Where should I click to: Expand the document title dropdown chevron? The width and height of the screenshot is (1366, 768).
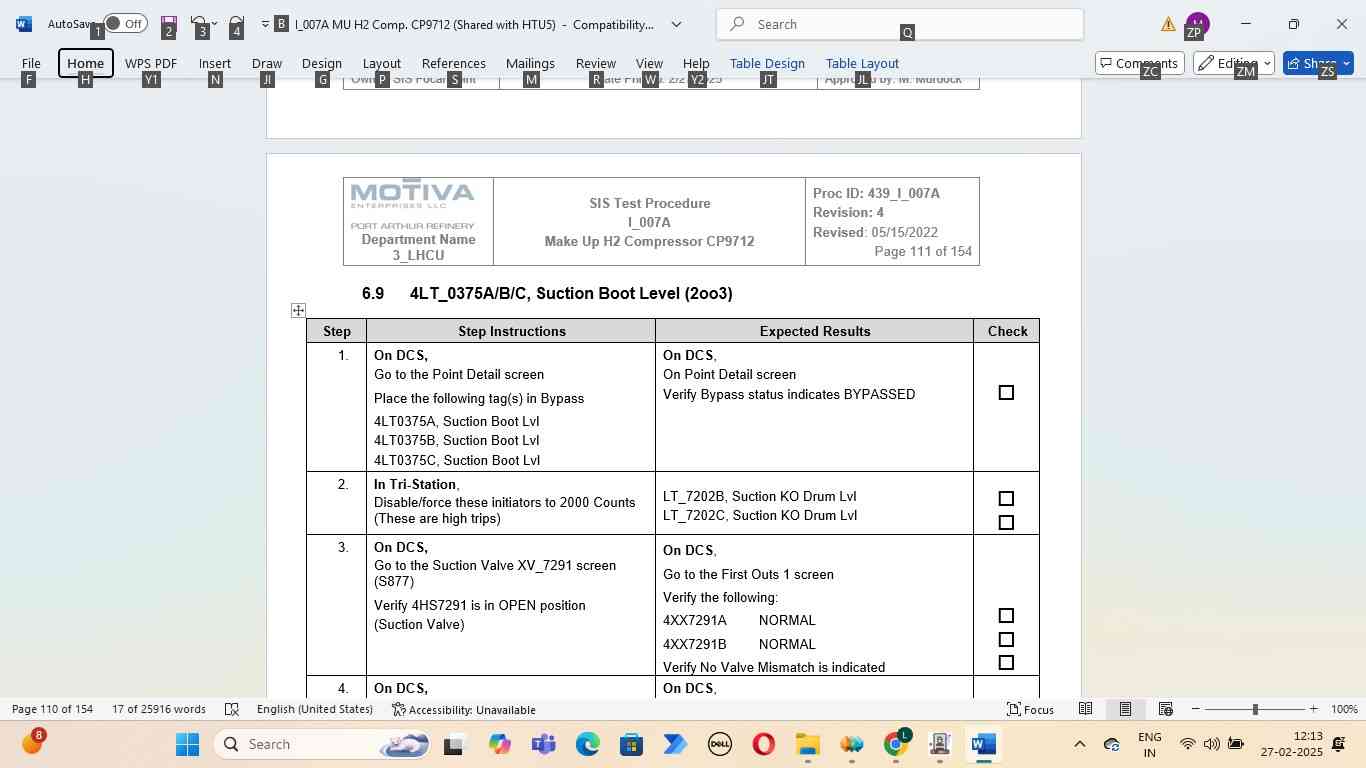tap(676, 24)
